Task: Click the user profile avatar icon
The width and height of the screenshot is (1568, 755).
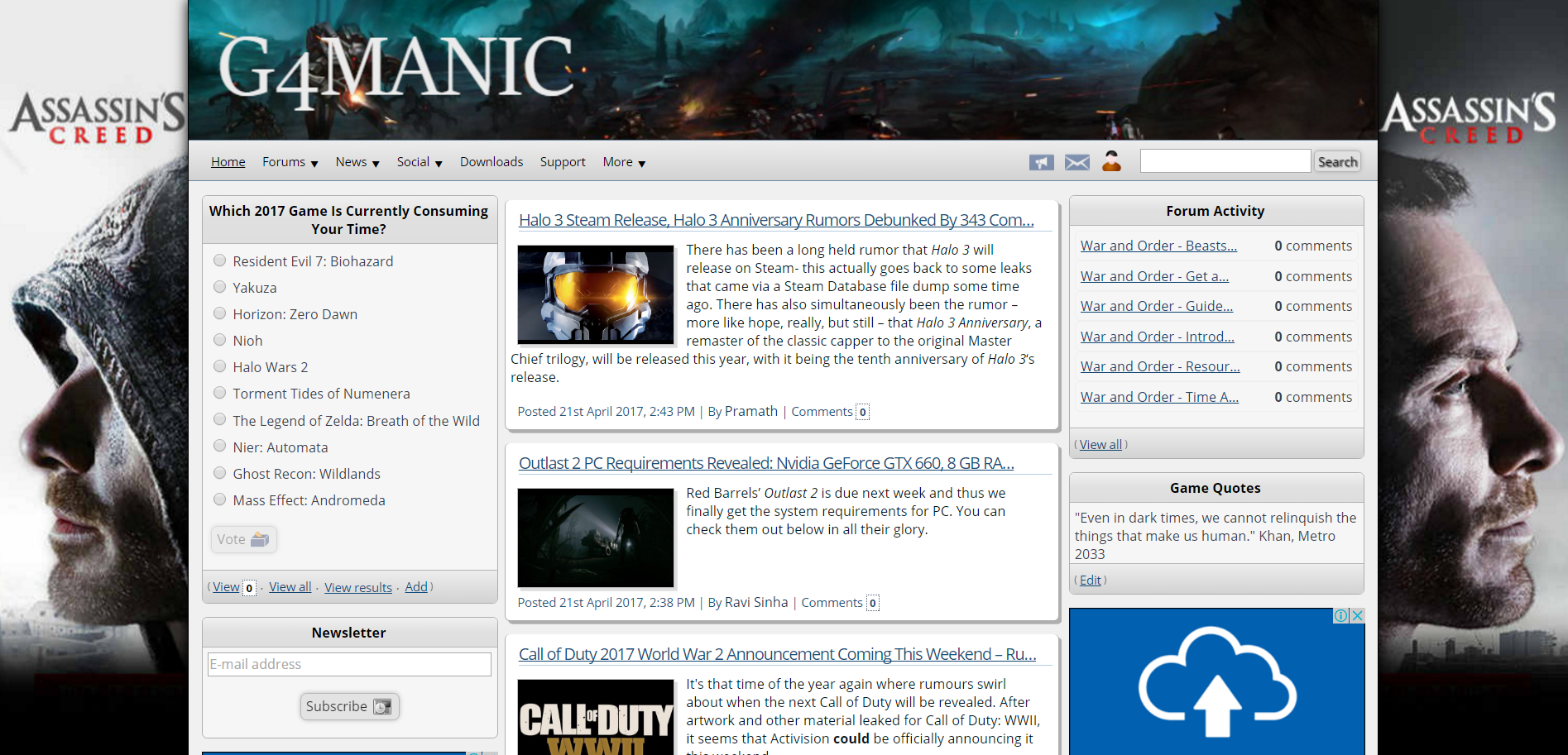Action: click(x=1111, y=161)
